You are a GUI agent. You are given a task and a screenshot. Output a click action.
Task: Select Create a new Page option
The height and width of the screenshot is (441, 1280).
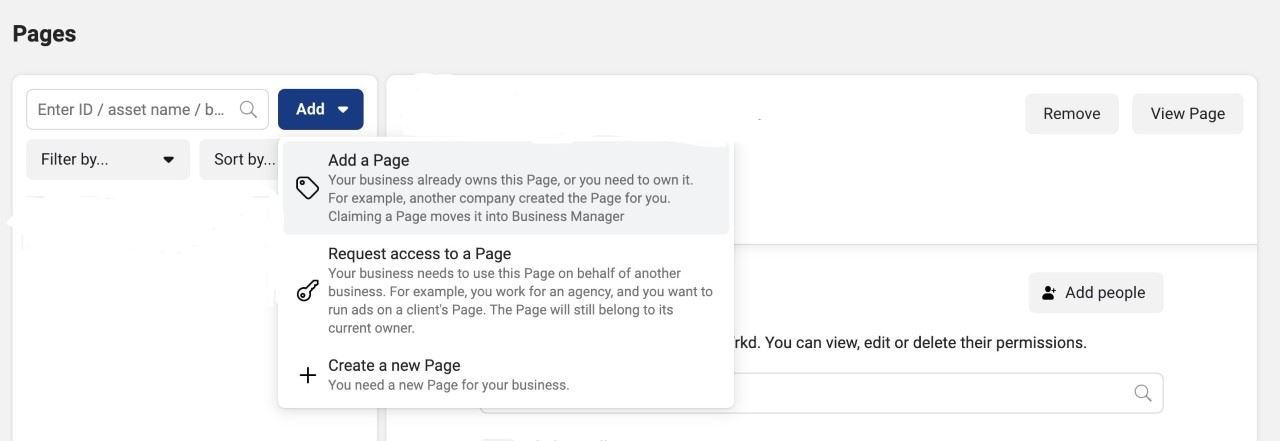point(394,366)
